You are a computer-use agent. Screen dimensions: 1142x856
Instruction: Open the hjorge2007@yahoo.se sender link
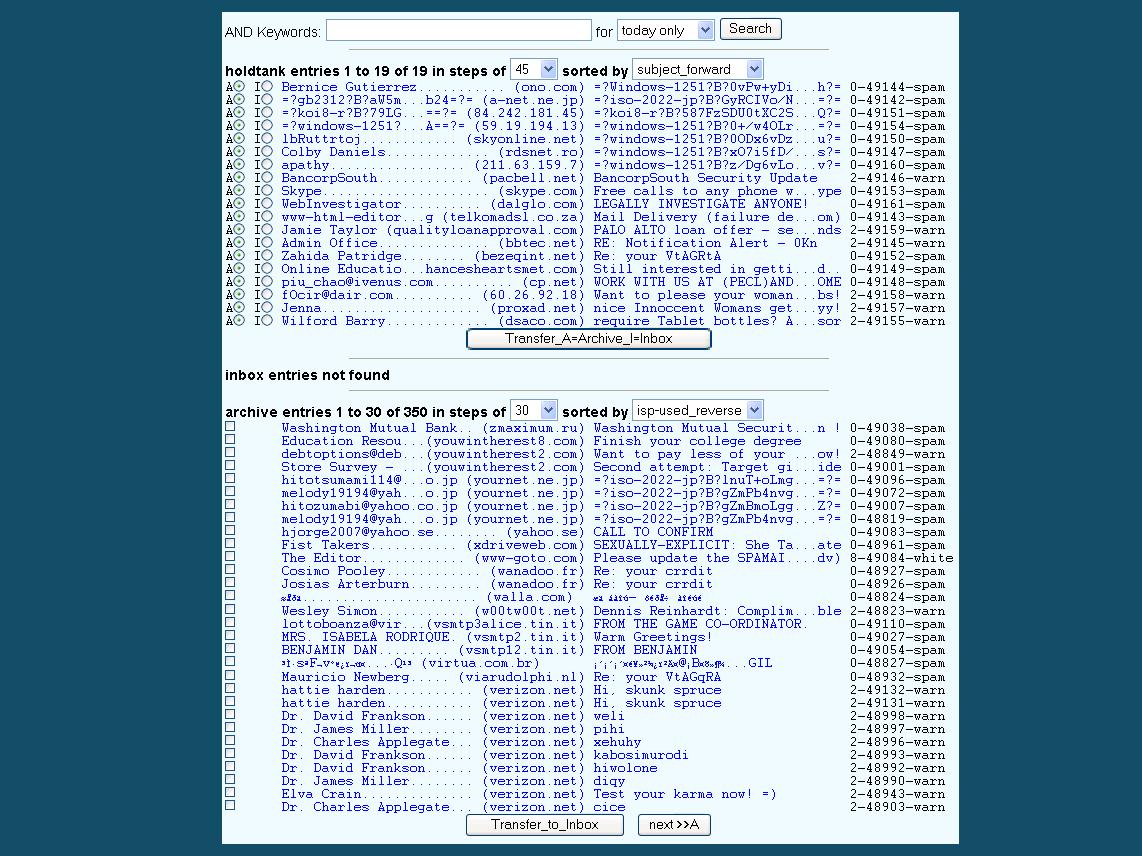(433, 532)
